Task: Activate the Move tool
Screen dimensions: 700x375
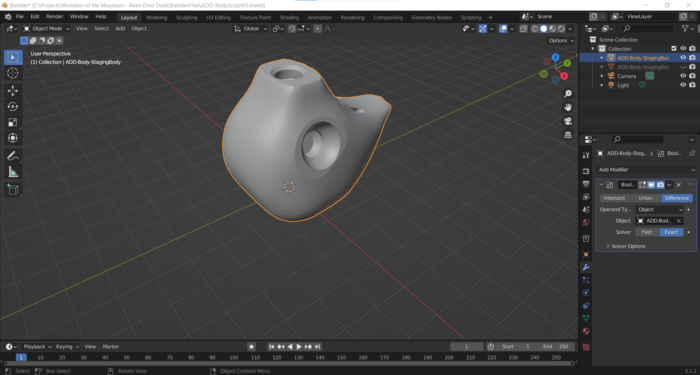Action: [13, 91]
